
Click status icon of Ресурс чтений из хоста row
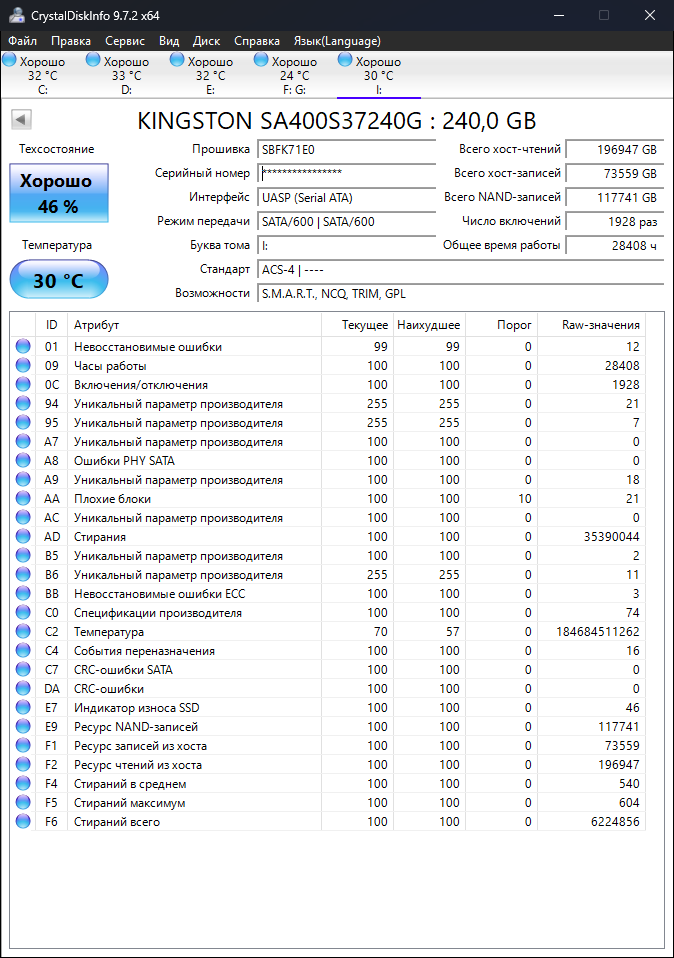point(23,764)
